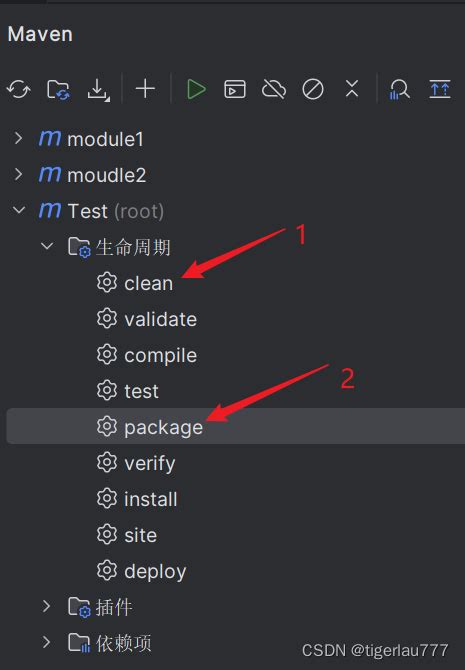This screenshot has width=465, height=670.
Task: Expand the module1 project node
Action: click(18, 138)
